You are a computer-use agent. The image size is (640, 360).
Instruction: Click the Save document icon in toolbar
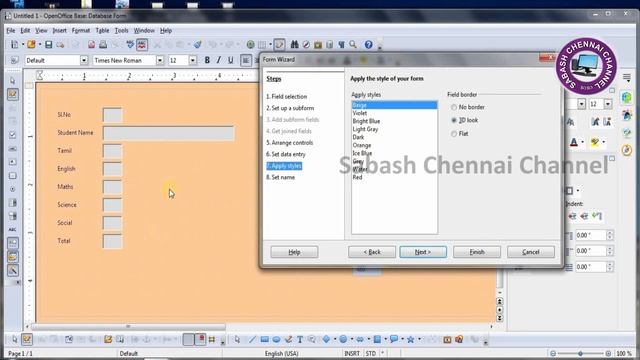[49, 44]
